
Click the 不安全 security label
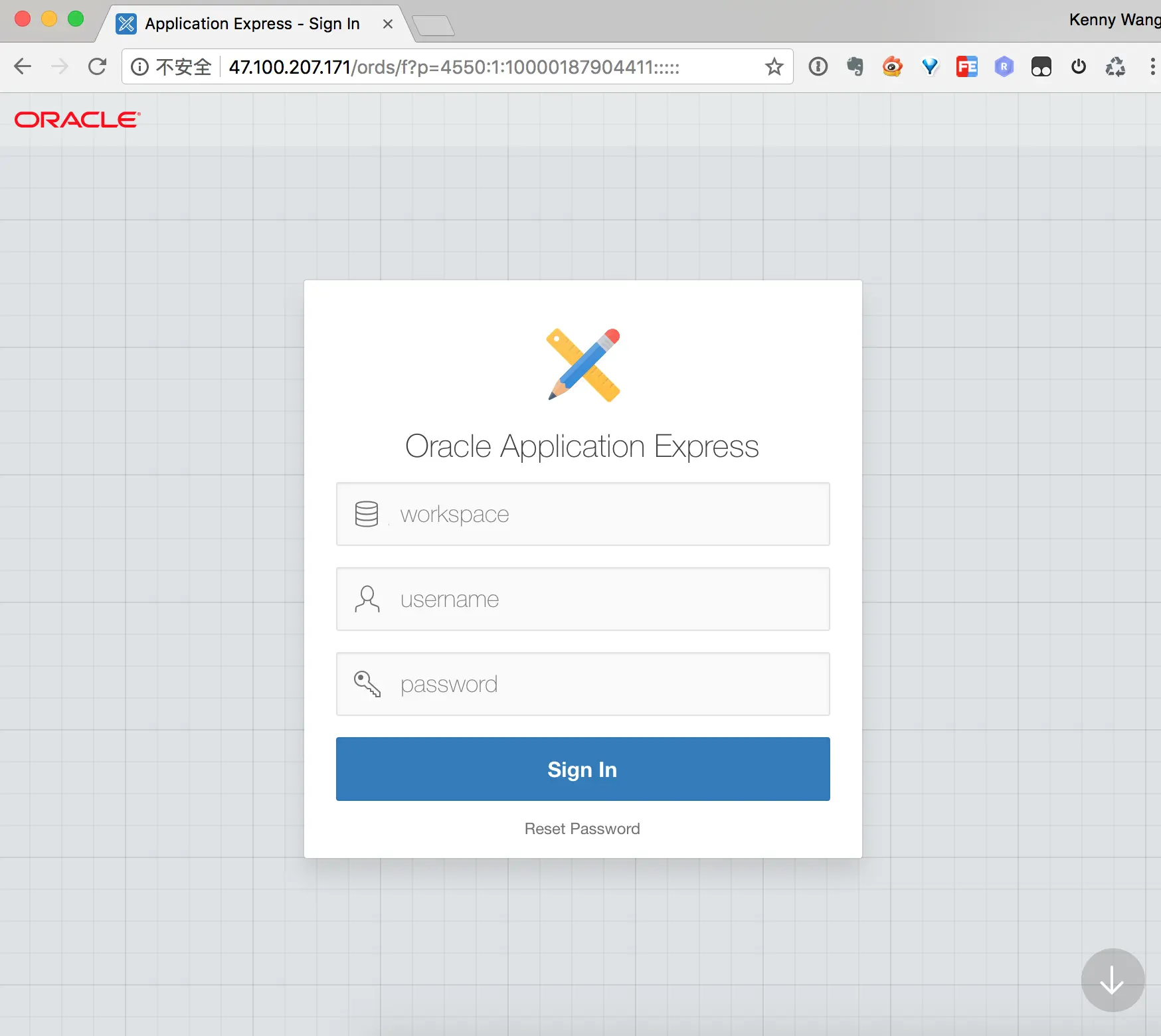click(183, 67)
